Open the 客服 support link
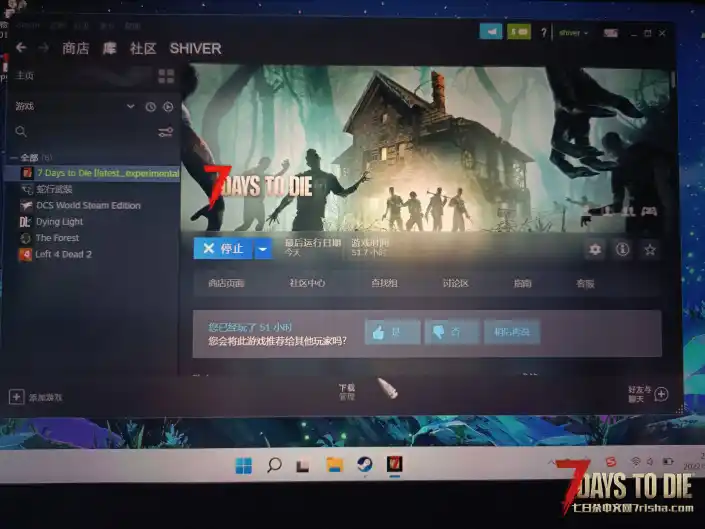The image size is (705, 529). point(585,284)
